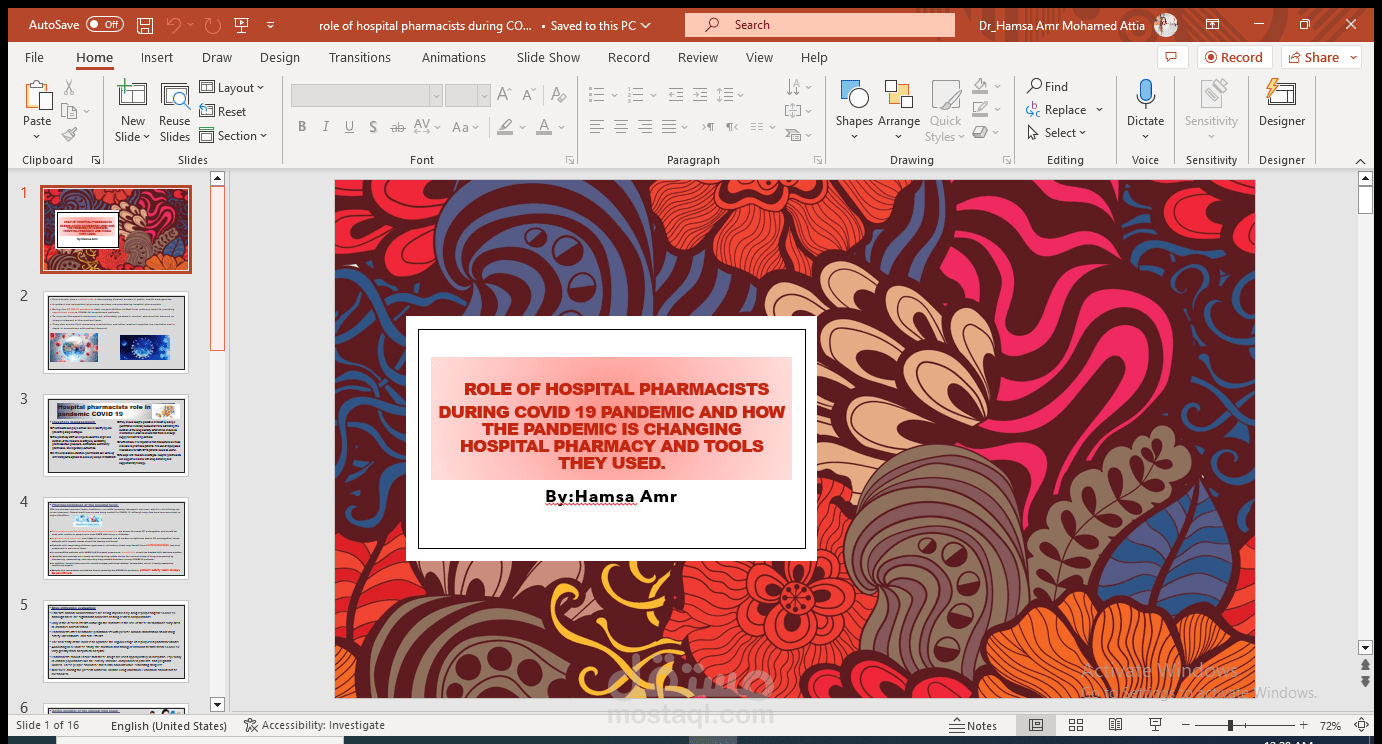1382x744 pixels.
Task: Click the Paste clipboard icon
Action: point(37,96)
